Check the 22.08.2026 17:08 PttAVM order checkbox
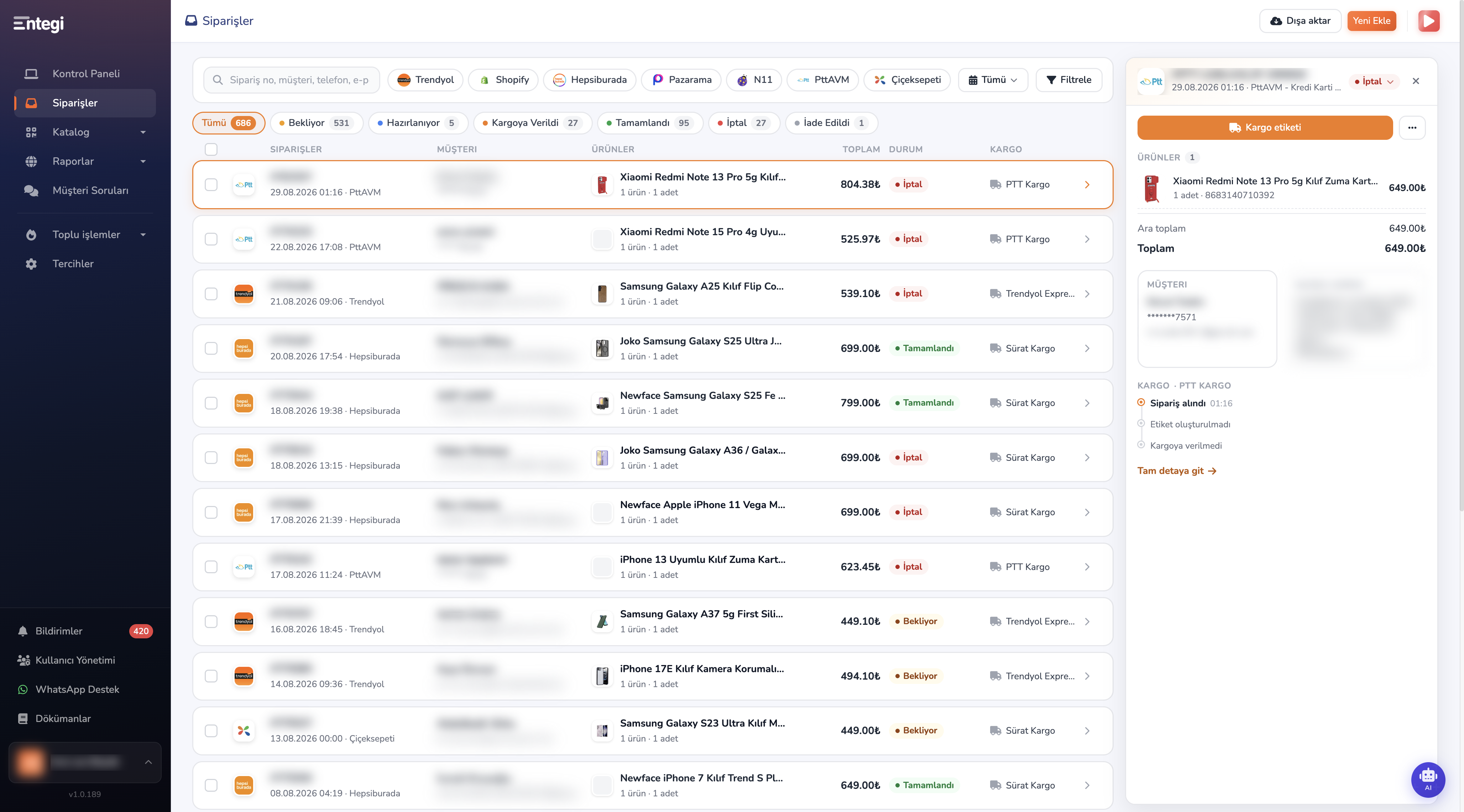This screenshot has width=1464, height=812. pyautogui.click(x=211, y=239)
